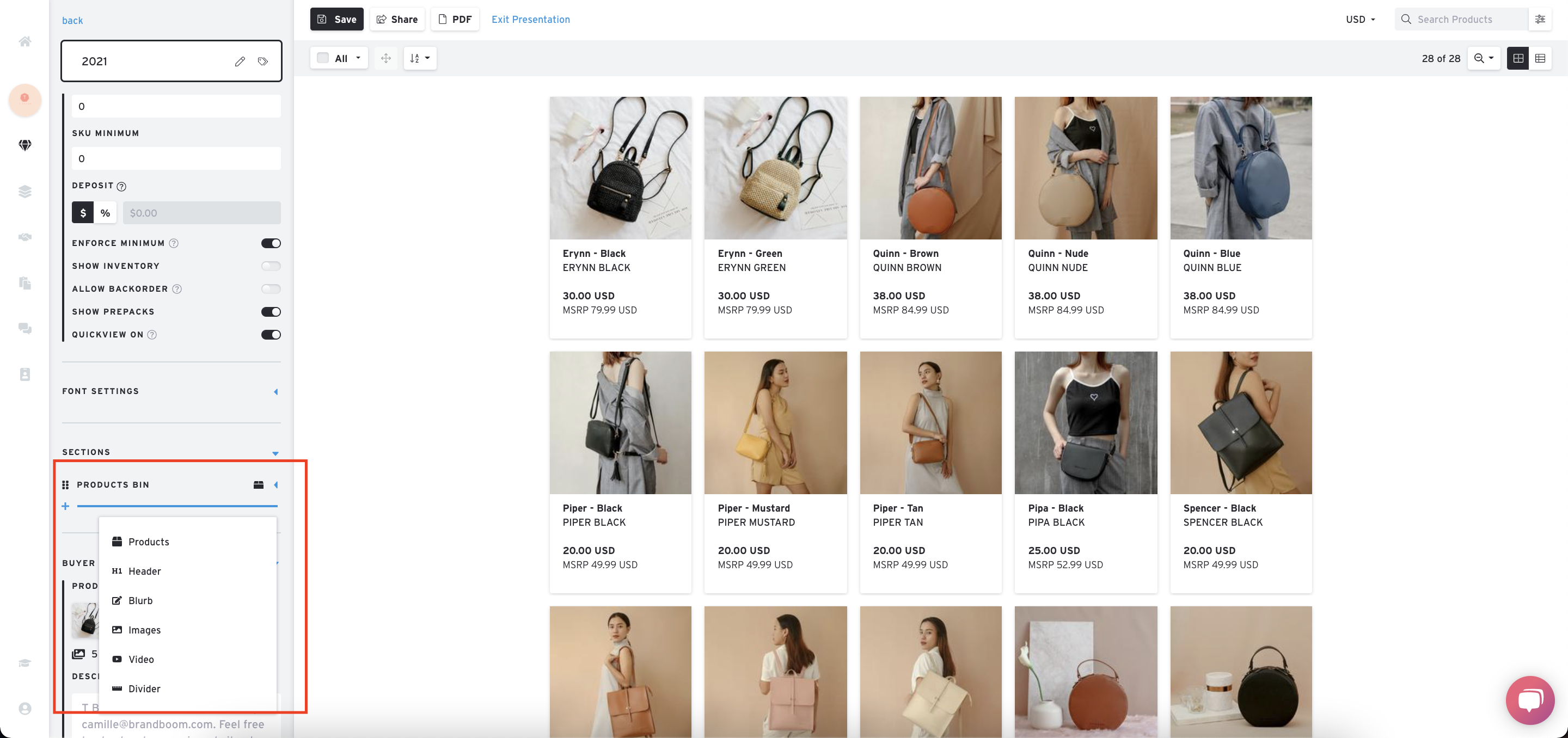This screenshot has width=1568, height=738.
Task: Click the Products Bin box icon
Action: coord(259,485)
